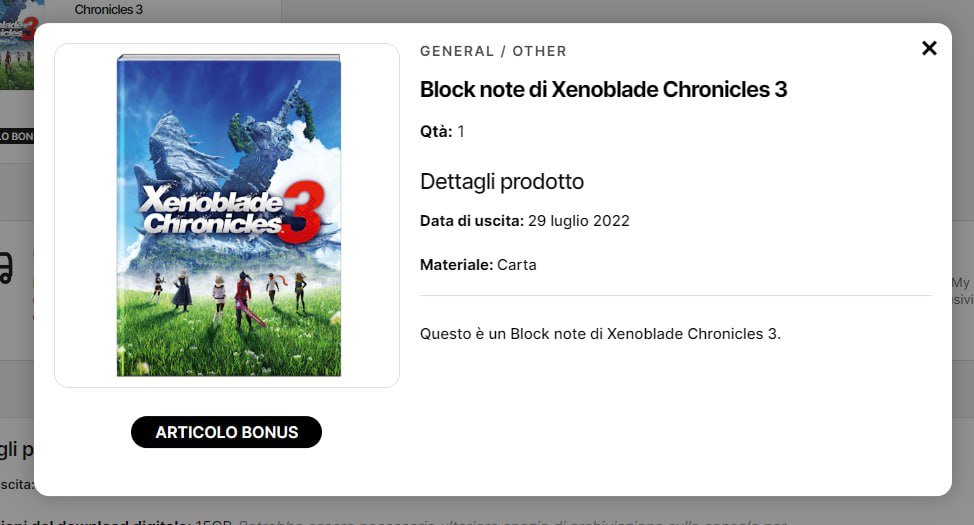Click the Dettagli prodotto heading
The image size is (974, 525).
[x=501, y=181]
